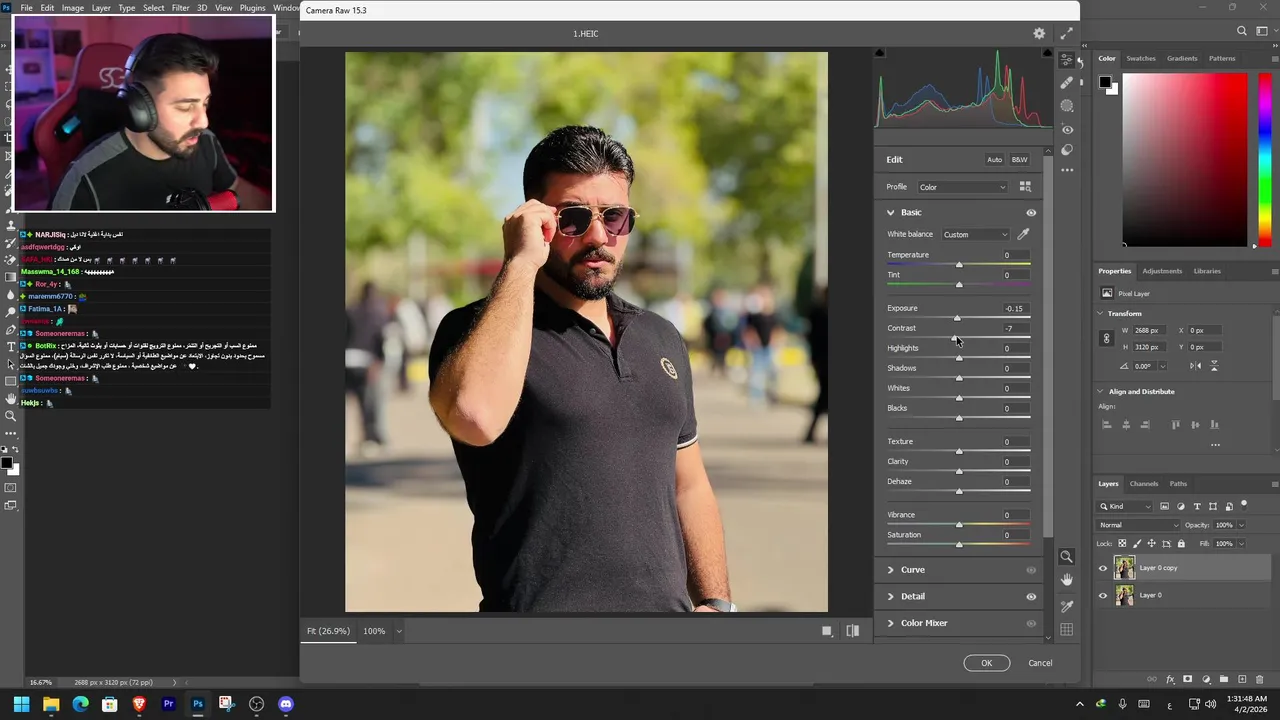This screenshot has height=720, width=1280.
Task: Toggle Color Mixer panel visibility eye
Action: pos(1031,623)
